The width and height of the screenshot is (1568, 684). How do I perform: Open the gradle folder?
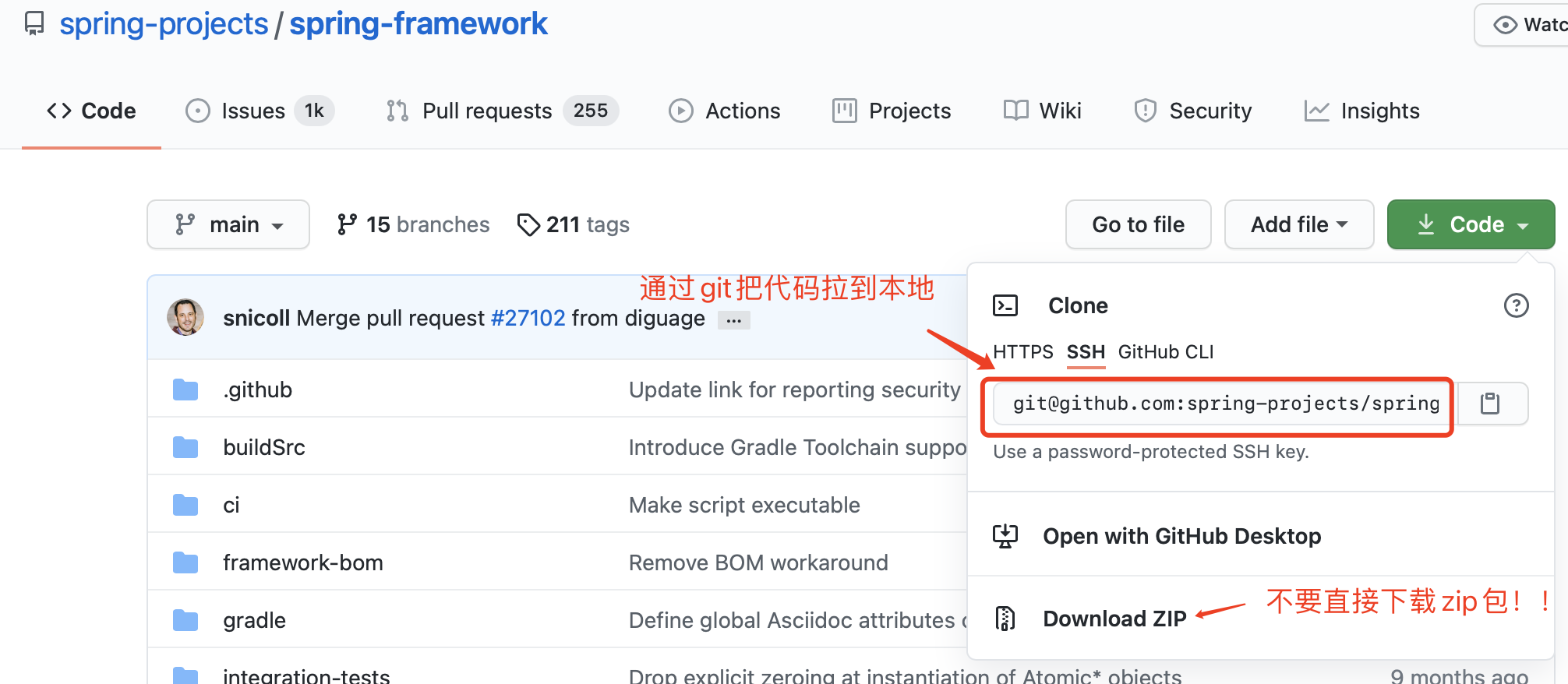point(255,620)
